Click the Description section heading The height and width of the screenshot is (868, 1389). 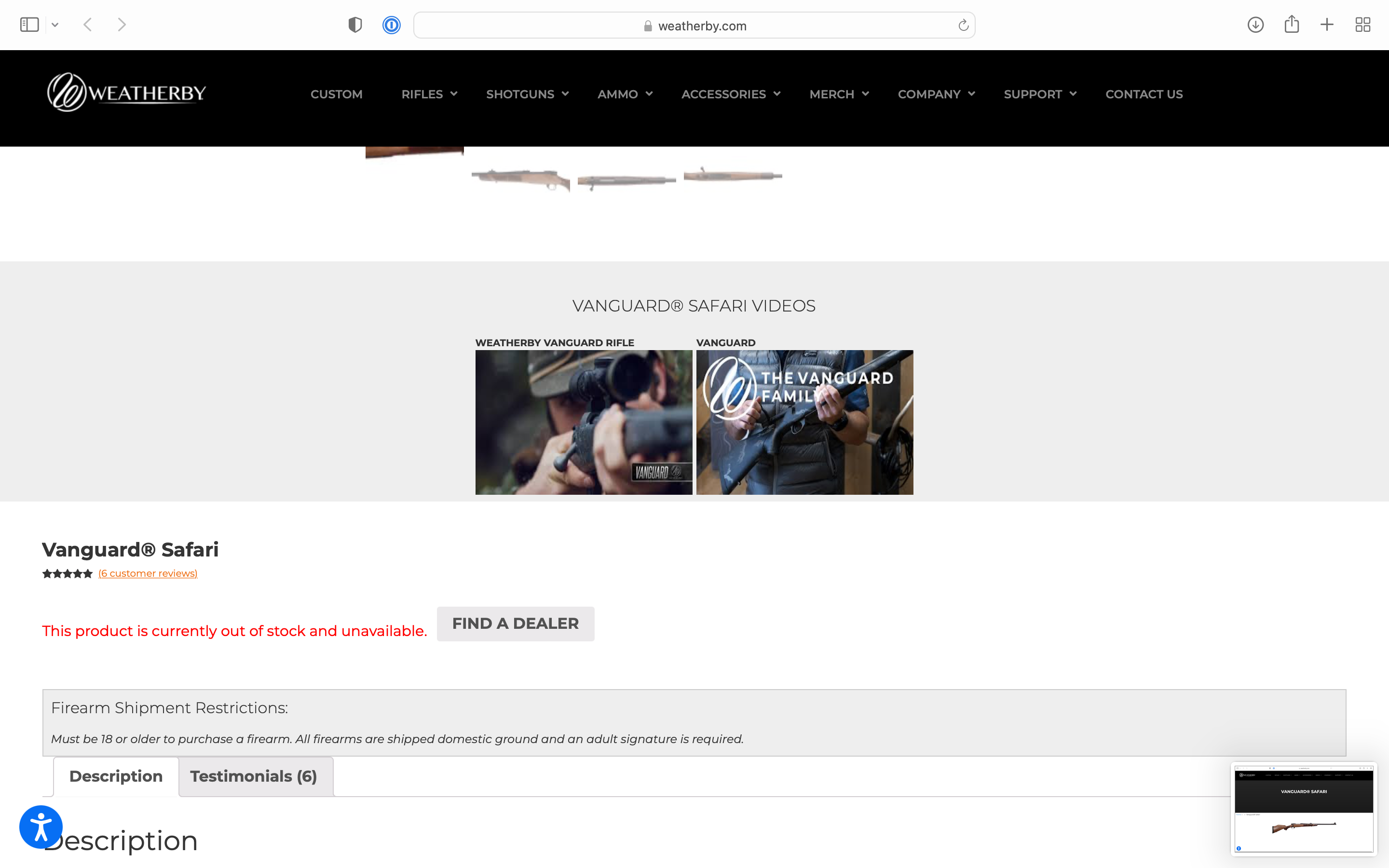tap(121, 841)
